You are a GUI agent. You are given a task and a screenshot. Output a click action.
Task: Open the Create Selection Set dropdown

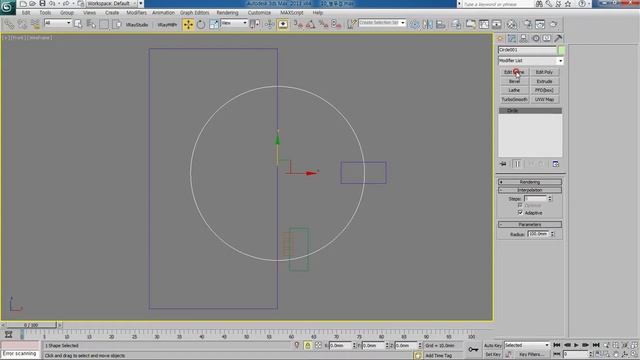[382, 23]
